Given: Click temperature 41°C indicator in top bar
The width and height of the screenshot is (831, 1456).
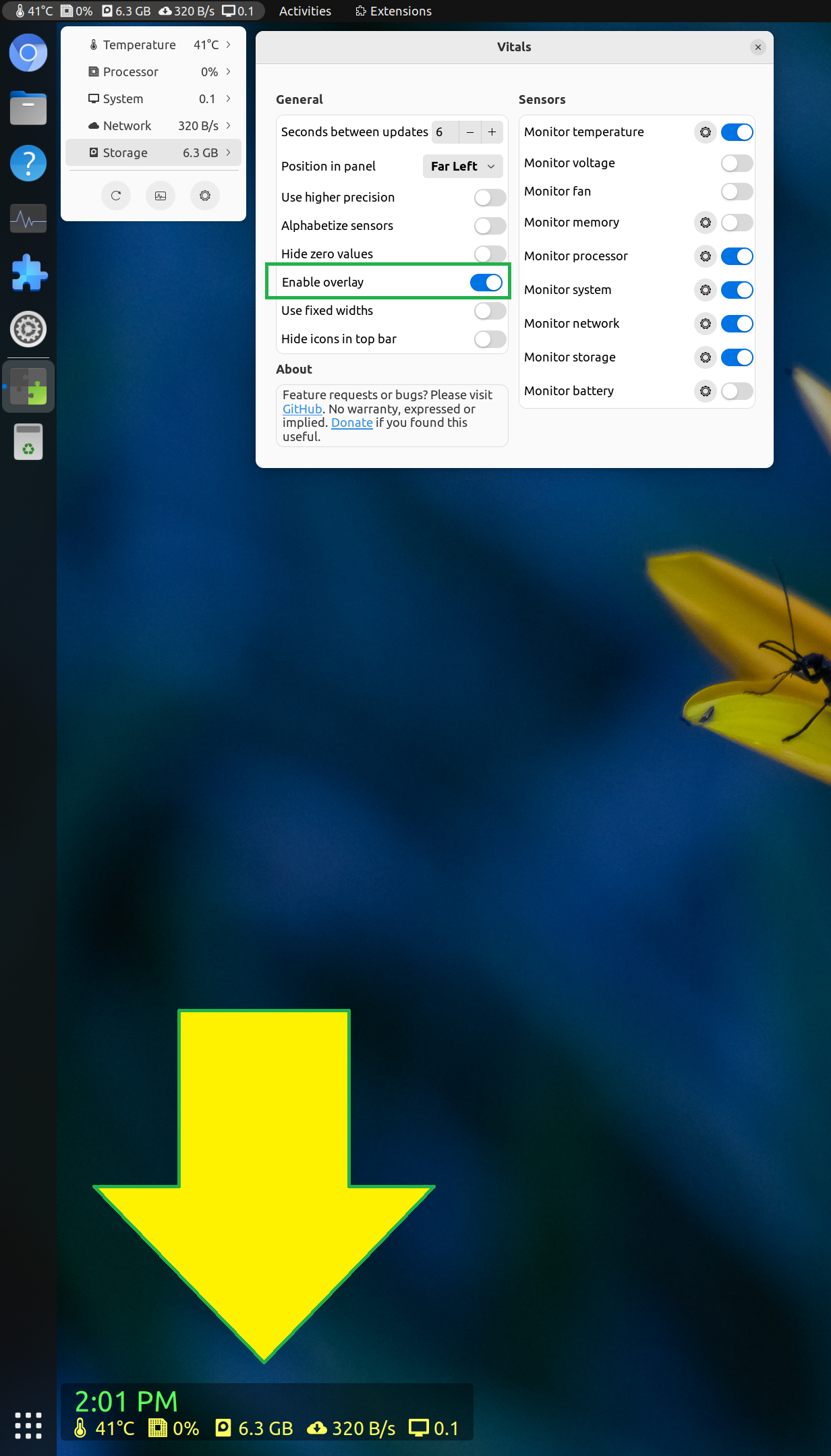Looking at the screenshot, I should pos(34,11).
